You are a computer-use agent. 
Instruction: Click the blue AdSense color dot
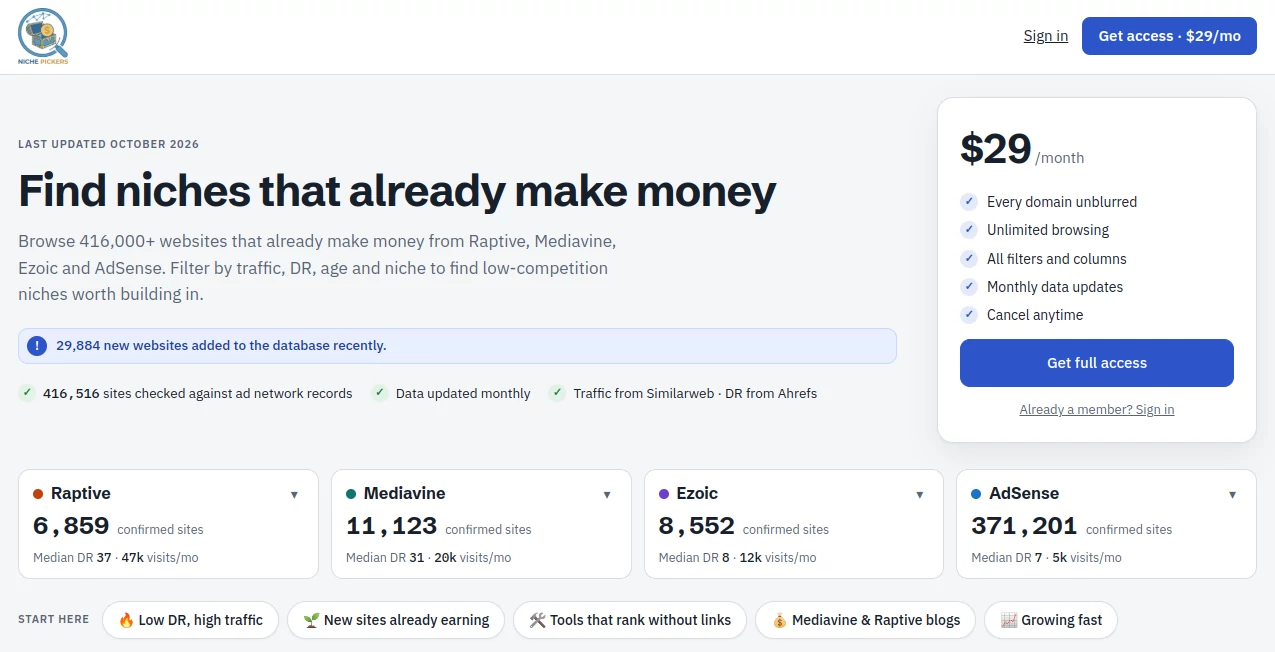(976, 494)
